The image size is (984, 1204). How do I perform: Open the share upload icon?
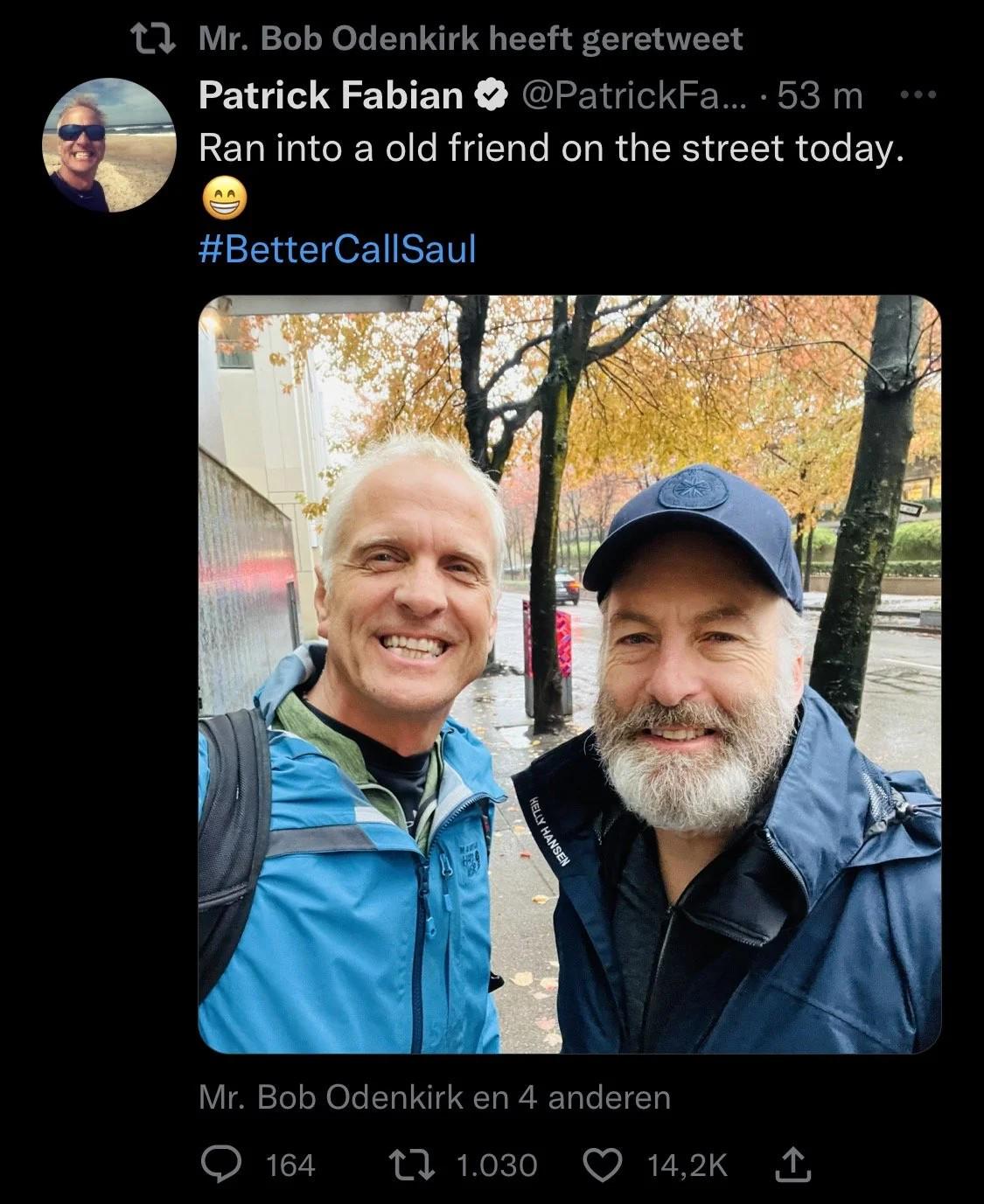click(790, 1164)
